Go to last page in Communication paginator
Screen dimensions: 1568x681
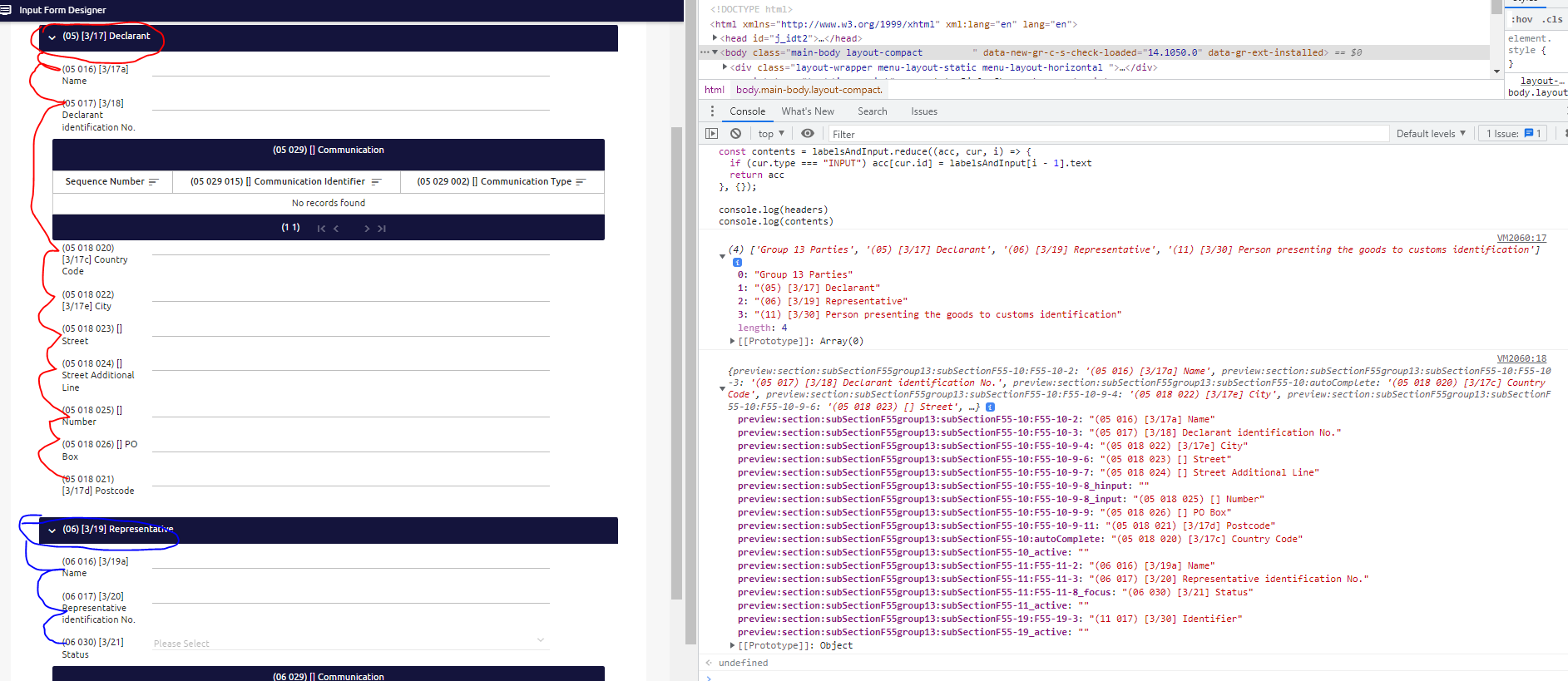tap(382, 229)
